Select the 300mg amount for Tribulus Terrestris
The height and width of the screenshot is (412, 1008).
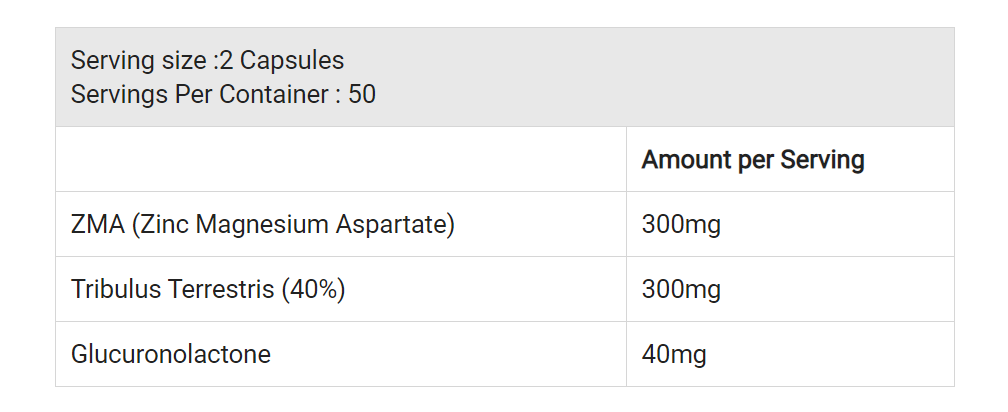681,290
